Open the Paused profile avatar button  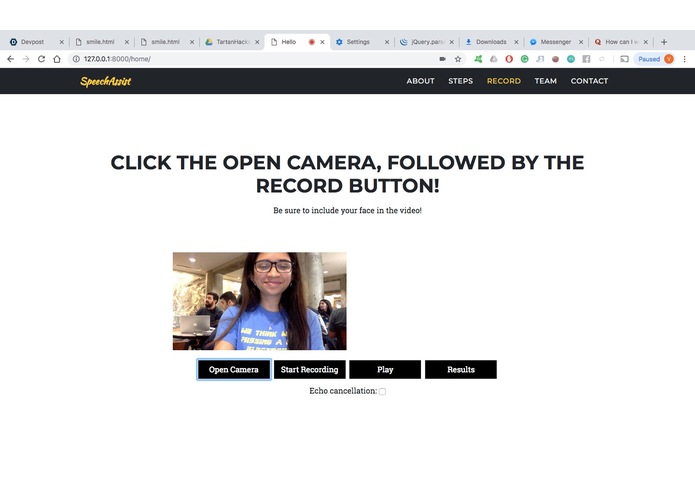(x=654, y=59)
